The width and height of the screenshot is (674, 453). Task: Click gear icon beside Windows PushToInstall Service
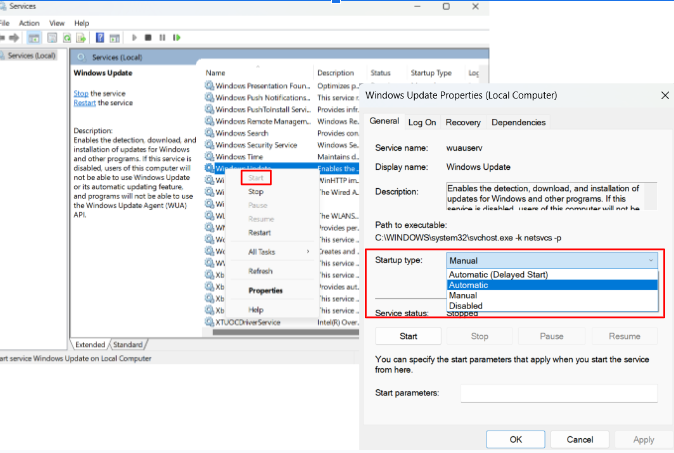209,109
